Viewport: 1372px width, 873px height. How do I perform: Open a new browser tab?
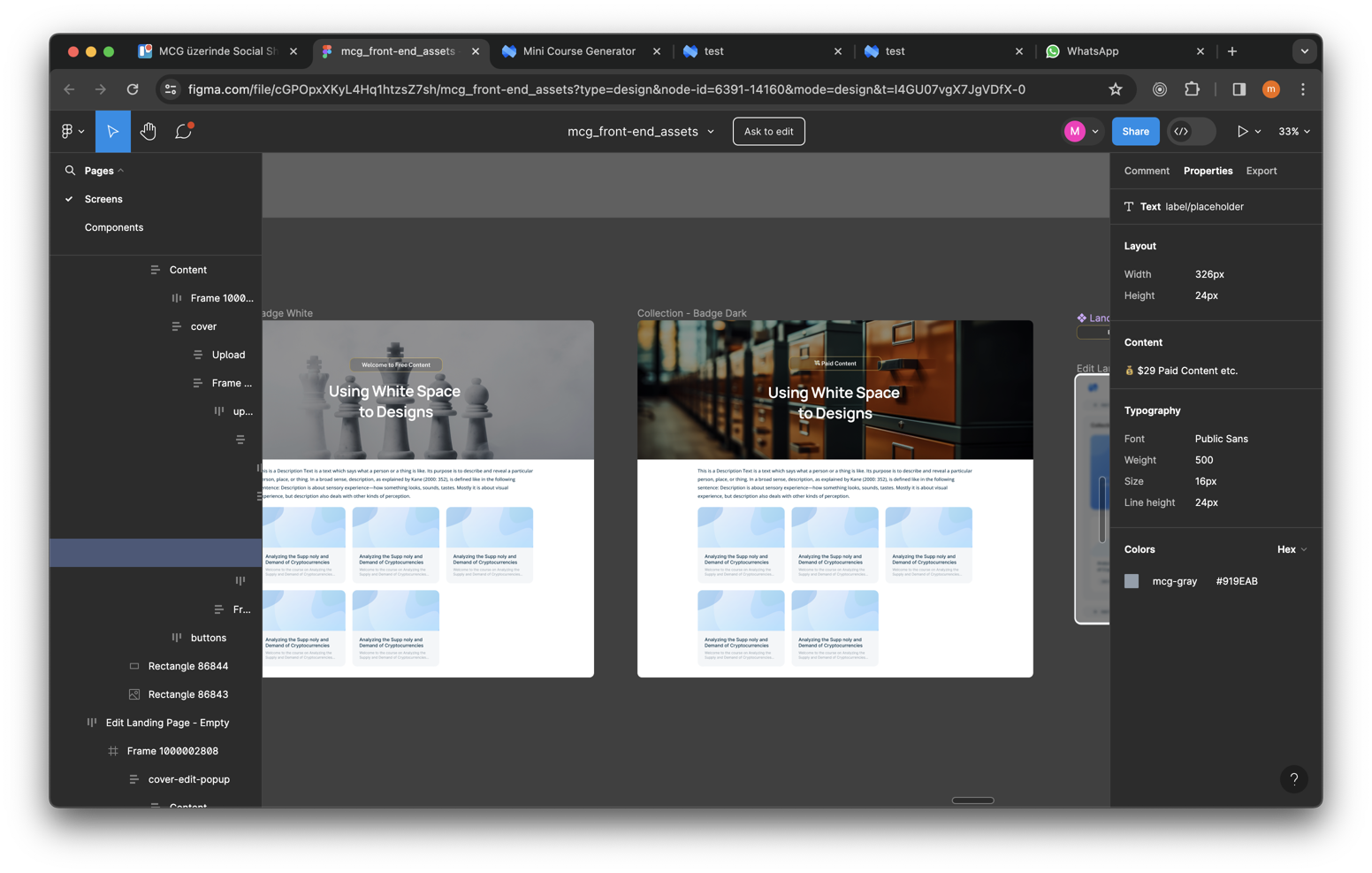click(1232, 51)
